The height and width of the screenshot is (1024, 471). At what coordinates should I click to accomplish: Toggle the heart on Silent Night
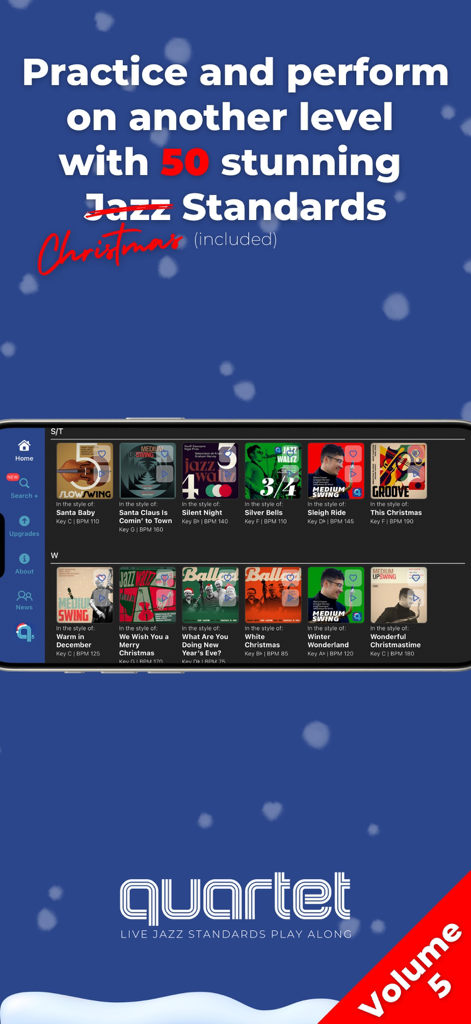pyautogui.click(x=227, y=454)
